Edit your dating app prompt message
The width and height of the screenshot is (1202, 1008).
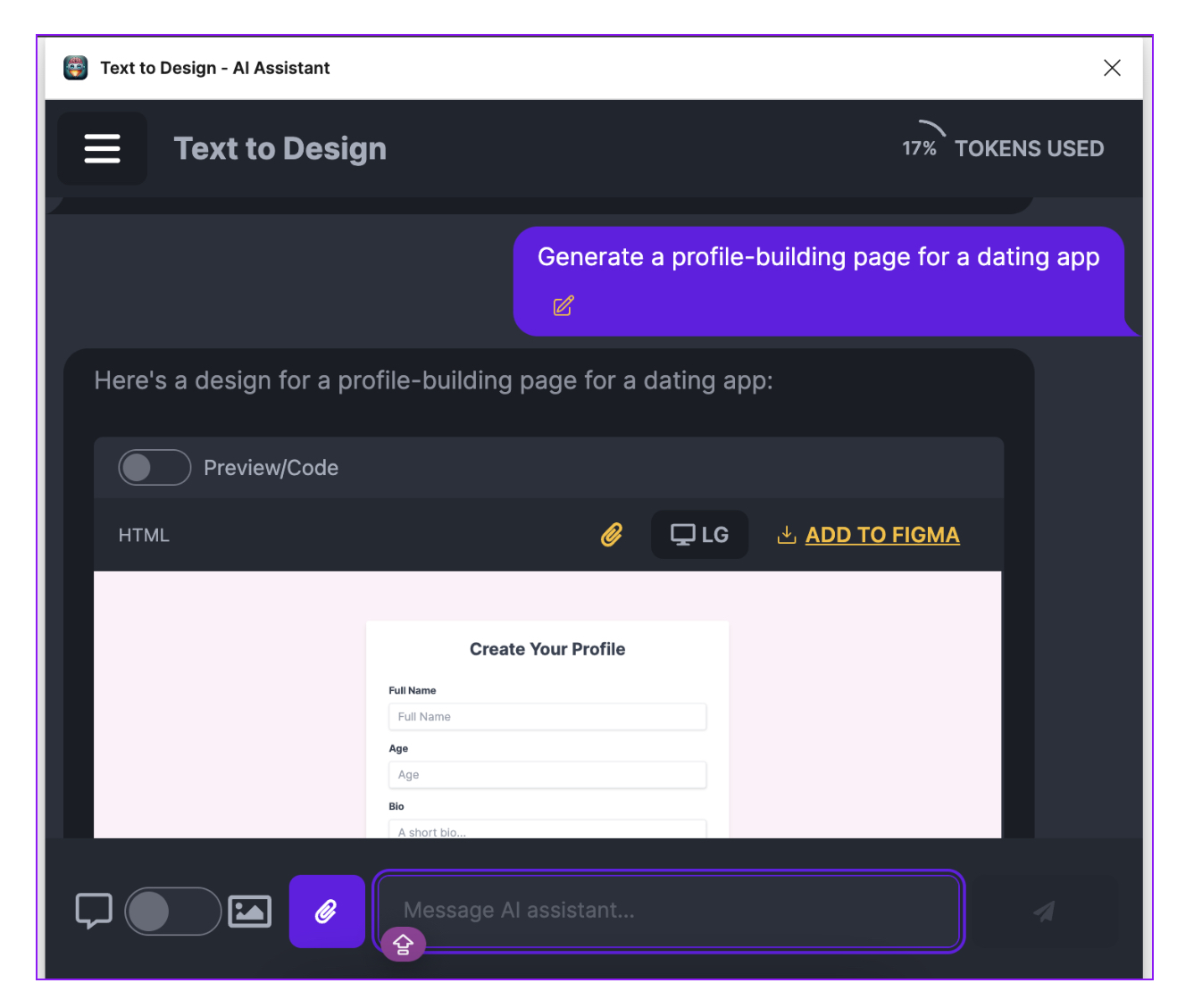[x=563, y=305]
